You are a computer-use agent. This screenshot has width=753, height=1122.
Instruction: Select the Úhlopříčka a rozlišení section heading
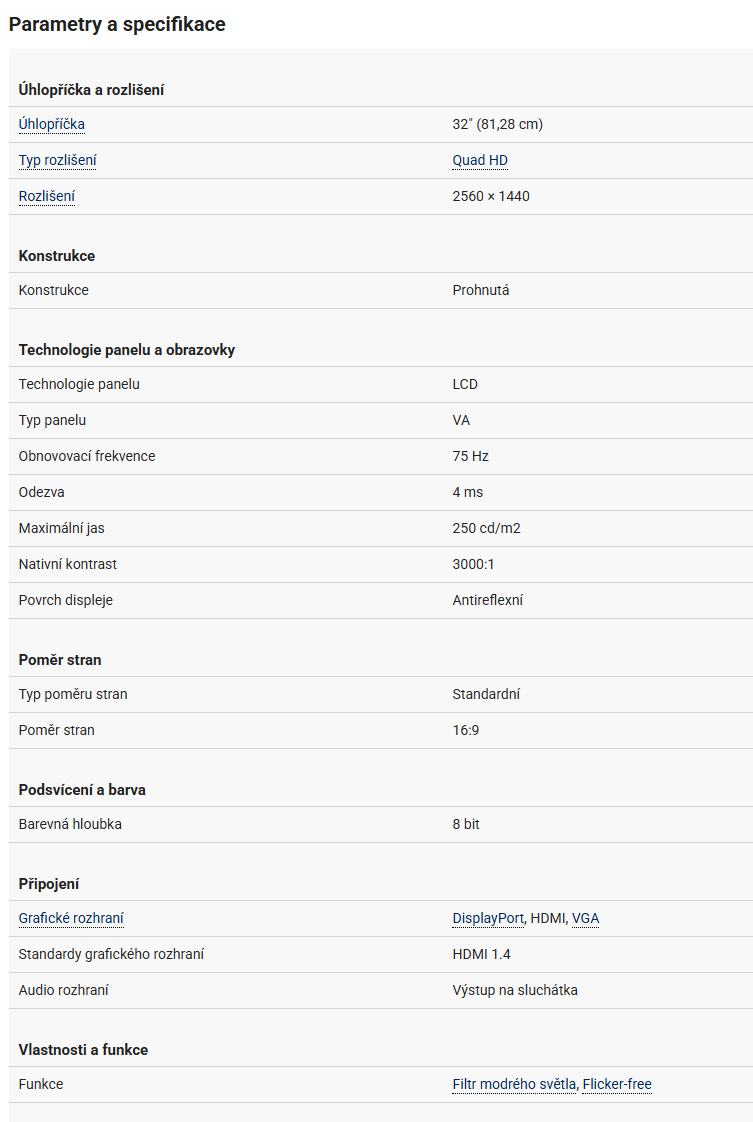tap(91, 90)
